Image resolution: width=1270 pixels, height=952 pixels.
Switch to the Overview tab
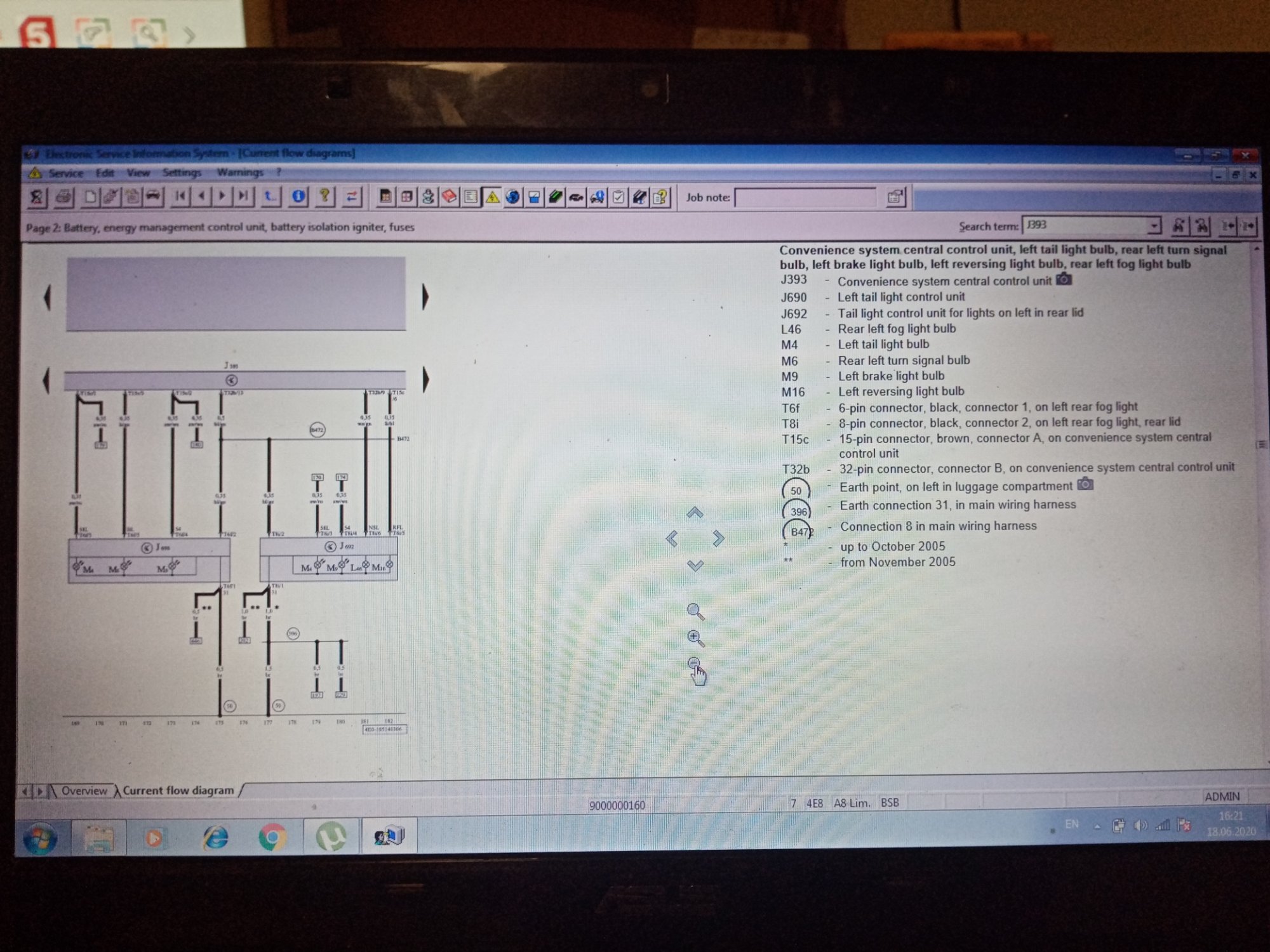tap(84, 791)
